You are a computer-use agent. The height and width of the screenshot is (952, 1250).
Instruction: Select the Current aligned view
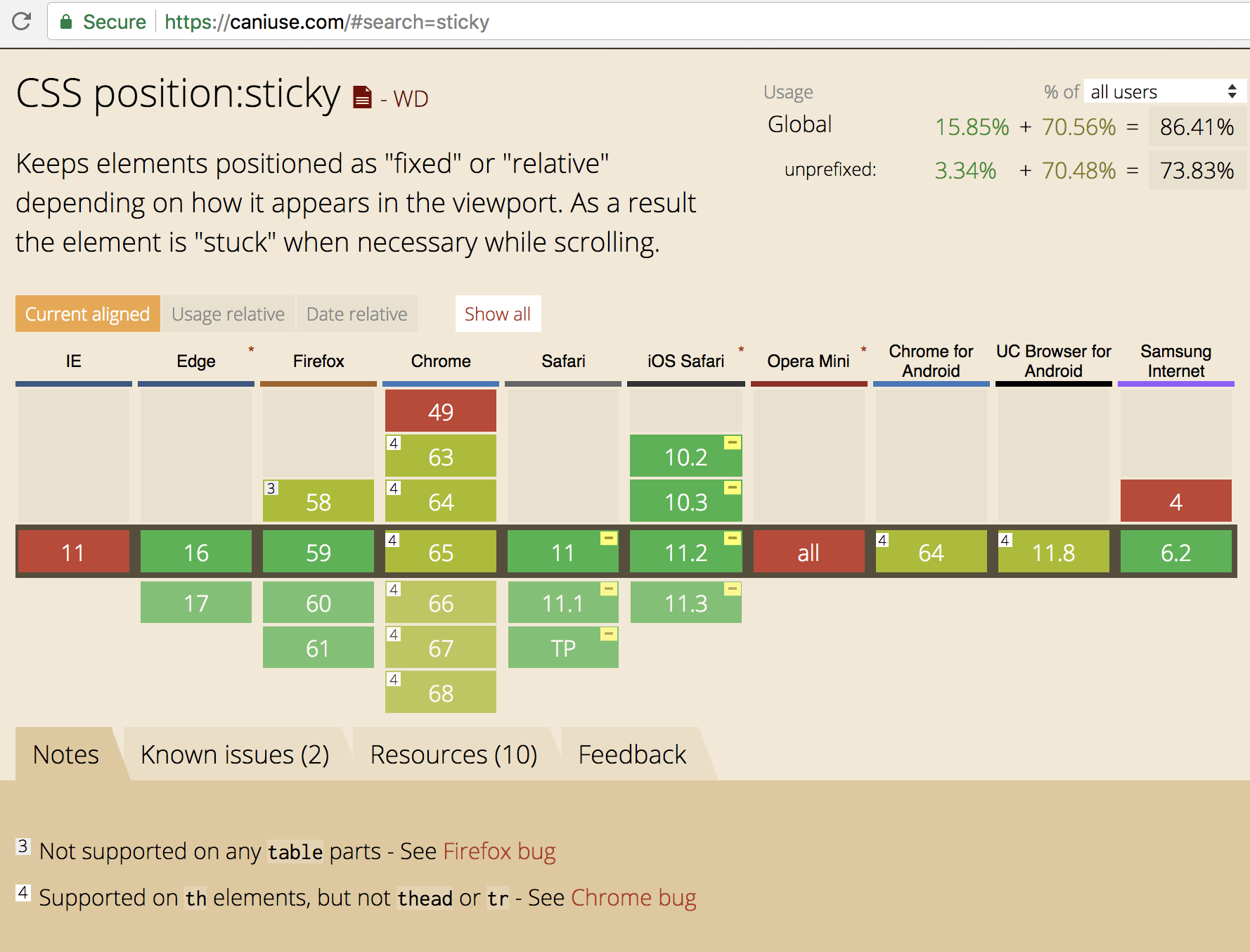86,314
